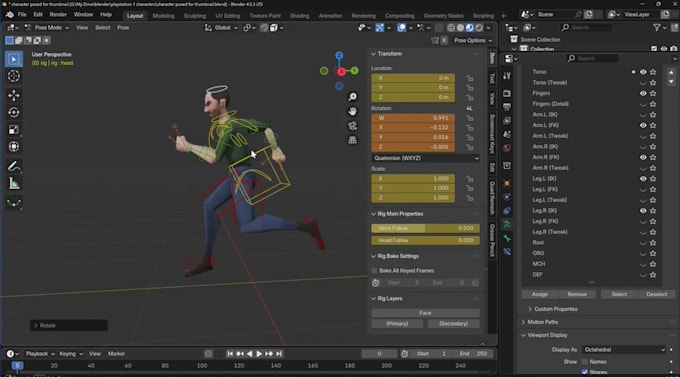Click Blender logo menu icon
This screenshot has width=680, height=377.
tap(9, 15)
